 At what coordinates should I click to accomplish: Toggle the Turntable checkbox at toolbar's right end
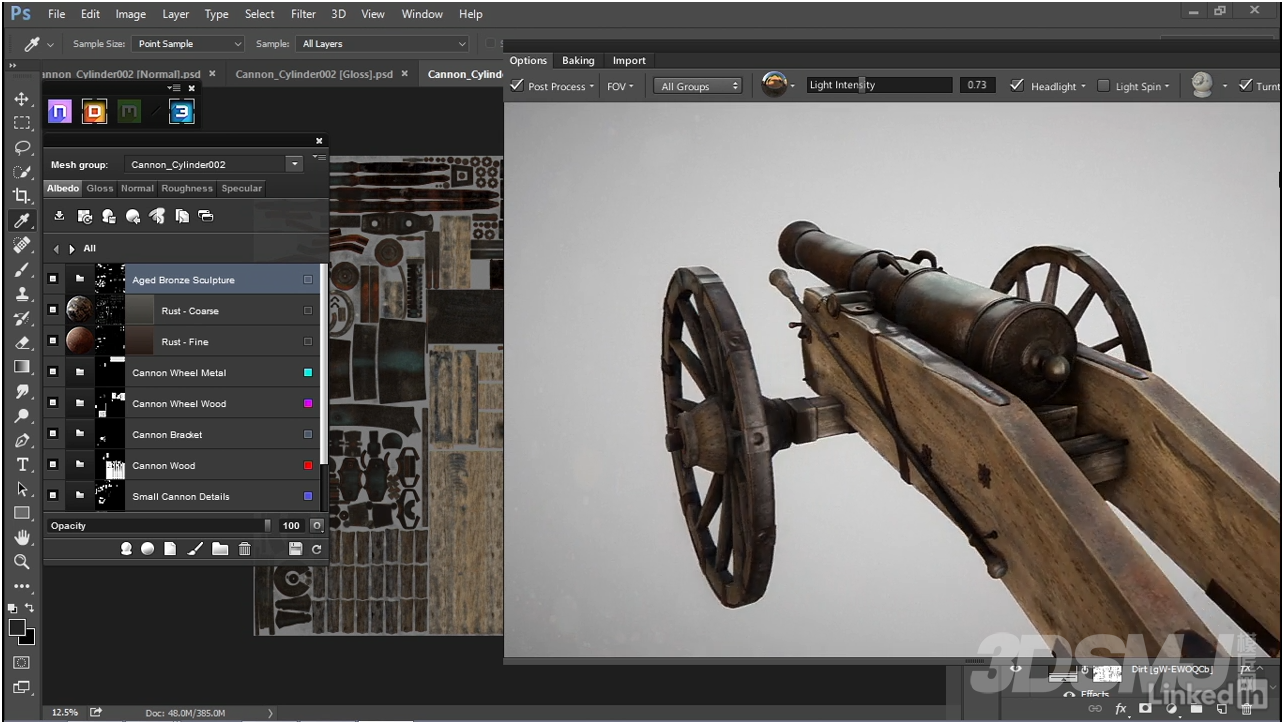pyautogui.click(x=1245, y=86)
